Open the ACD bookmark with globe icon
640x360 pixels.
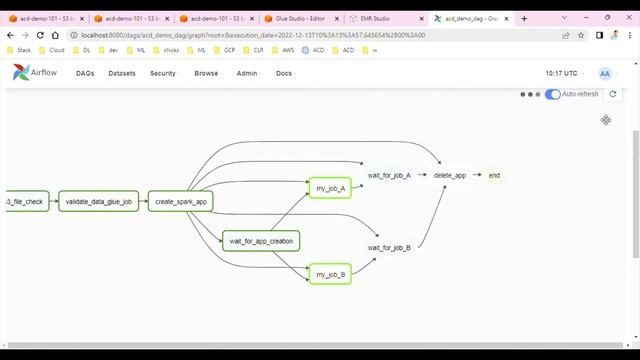click(x=313, y=50)
